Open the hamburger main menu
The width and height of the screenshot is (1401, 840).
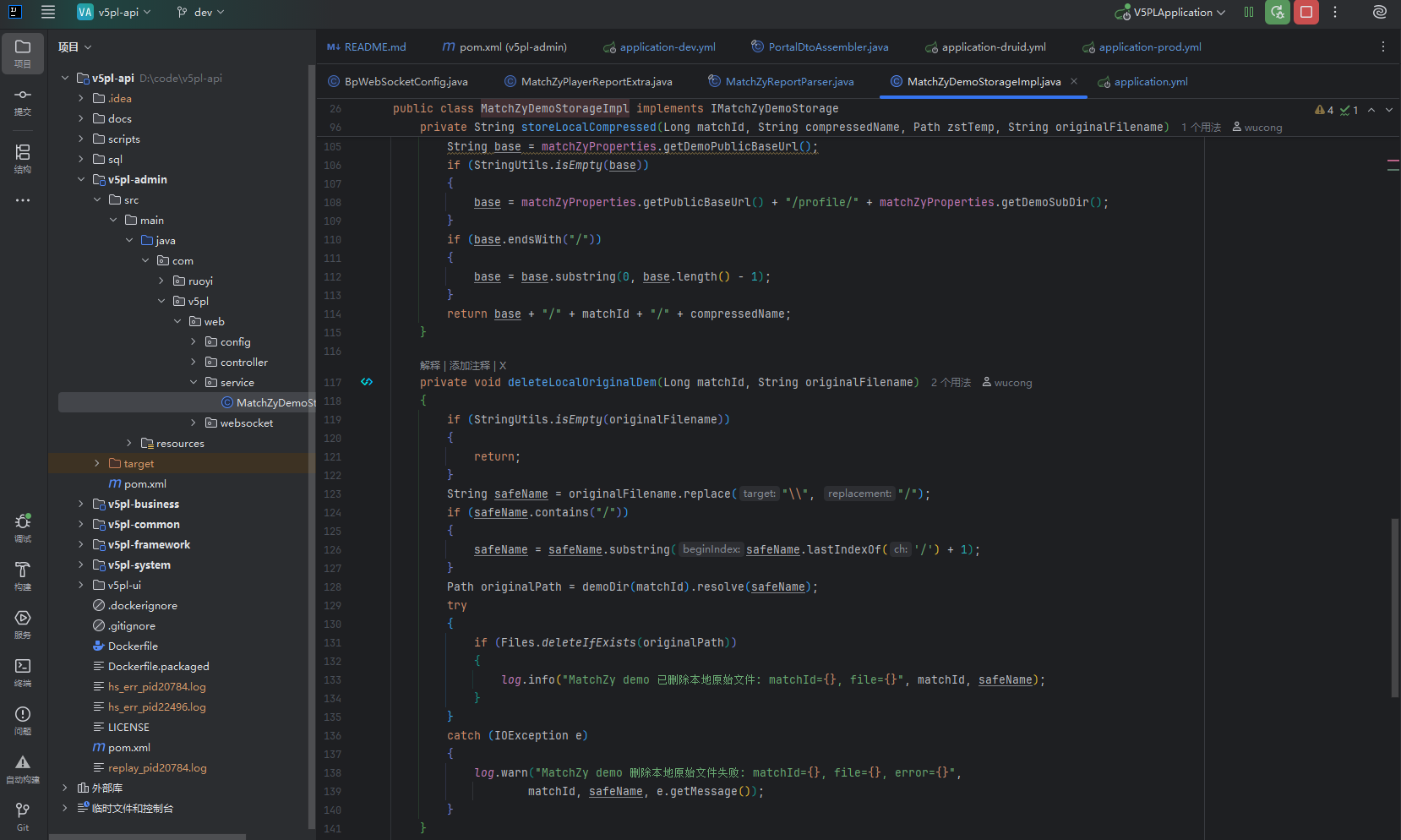[48, 12]
